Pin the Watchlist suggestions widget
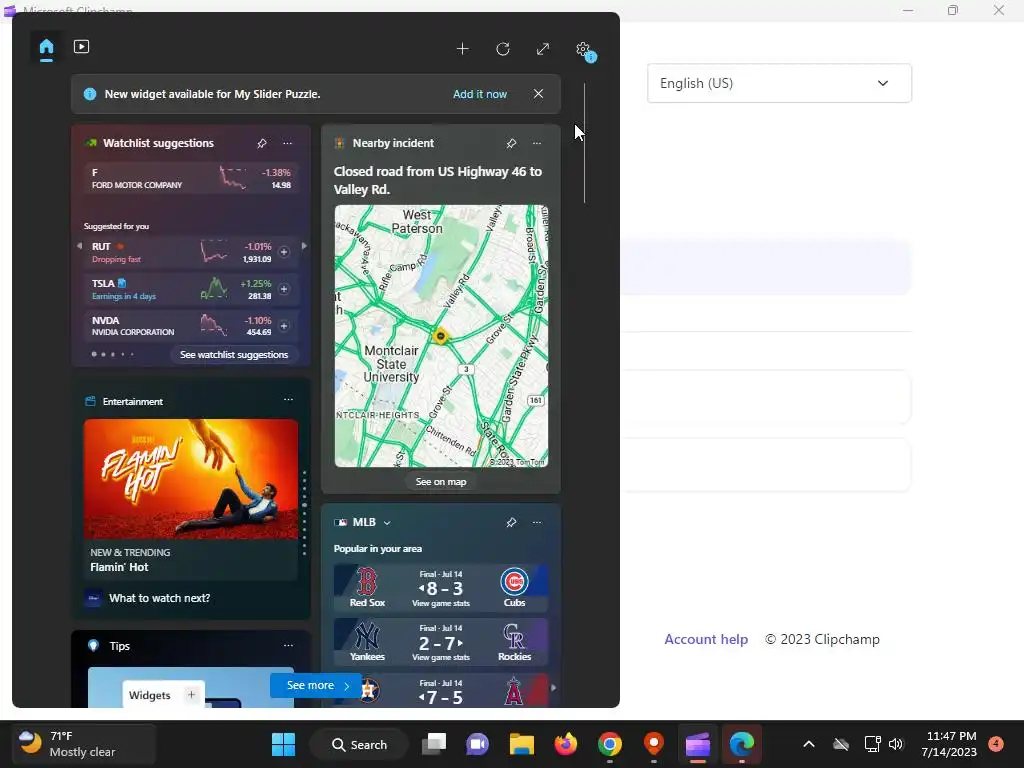Viewport: 1024px width, 768px height. [x=262, y=143]
